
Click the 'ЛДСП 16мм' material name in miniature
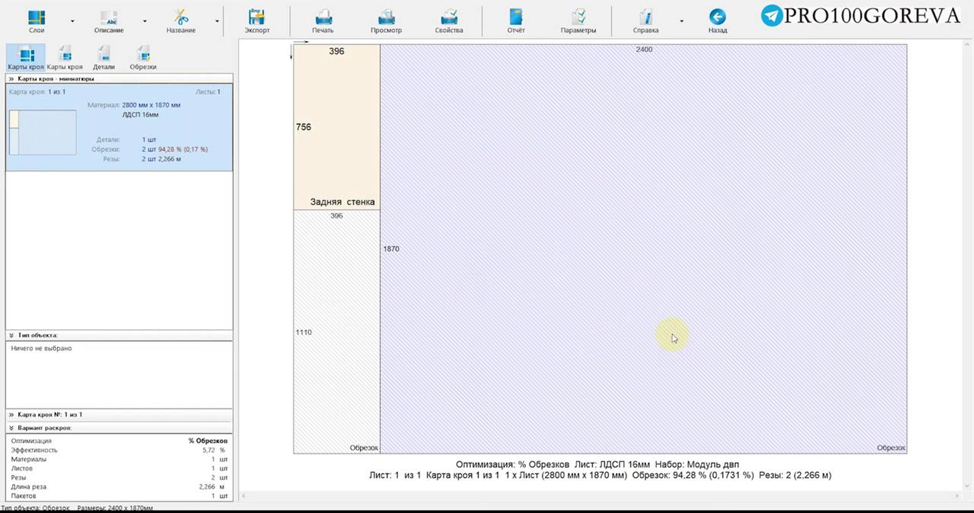coord(140,115)
